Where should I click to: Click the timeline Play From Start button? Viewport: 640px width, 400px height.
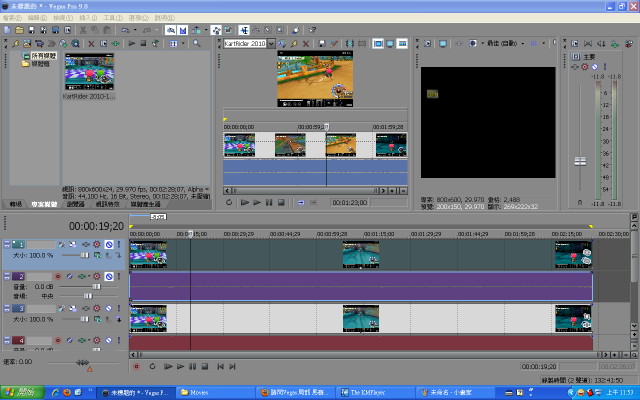click(168, 367)
